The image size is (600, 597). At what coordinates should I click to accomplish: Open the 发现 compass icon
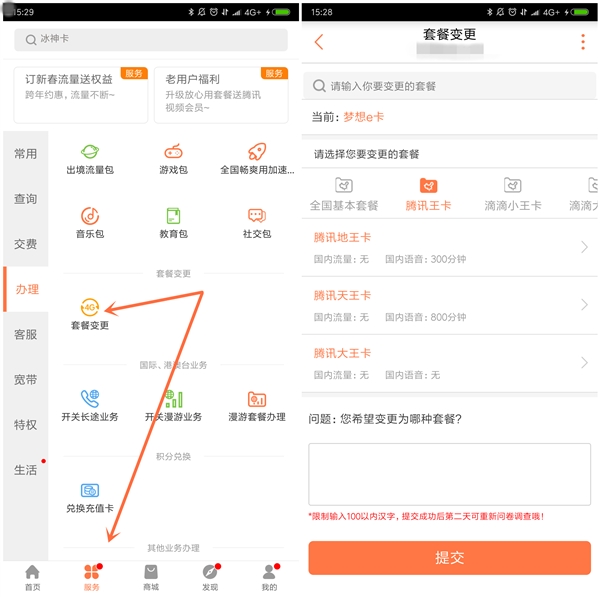tap(210, 572)
